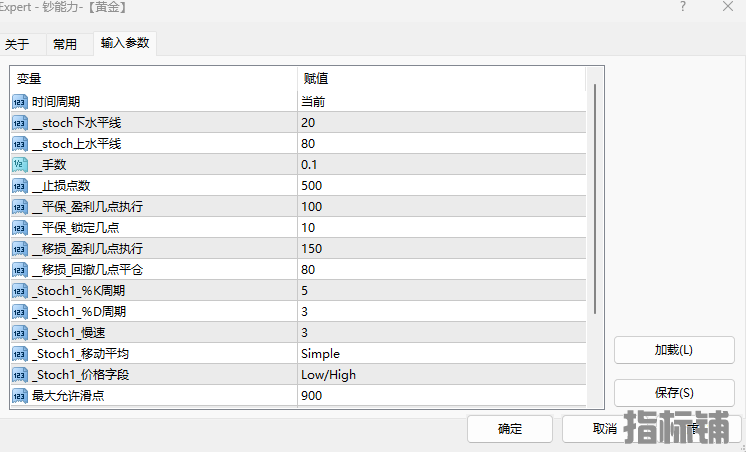Click the icon beside __平保_盈利几点执行
The image size is (746, 452).
[20, 206]
